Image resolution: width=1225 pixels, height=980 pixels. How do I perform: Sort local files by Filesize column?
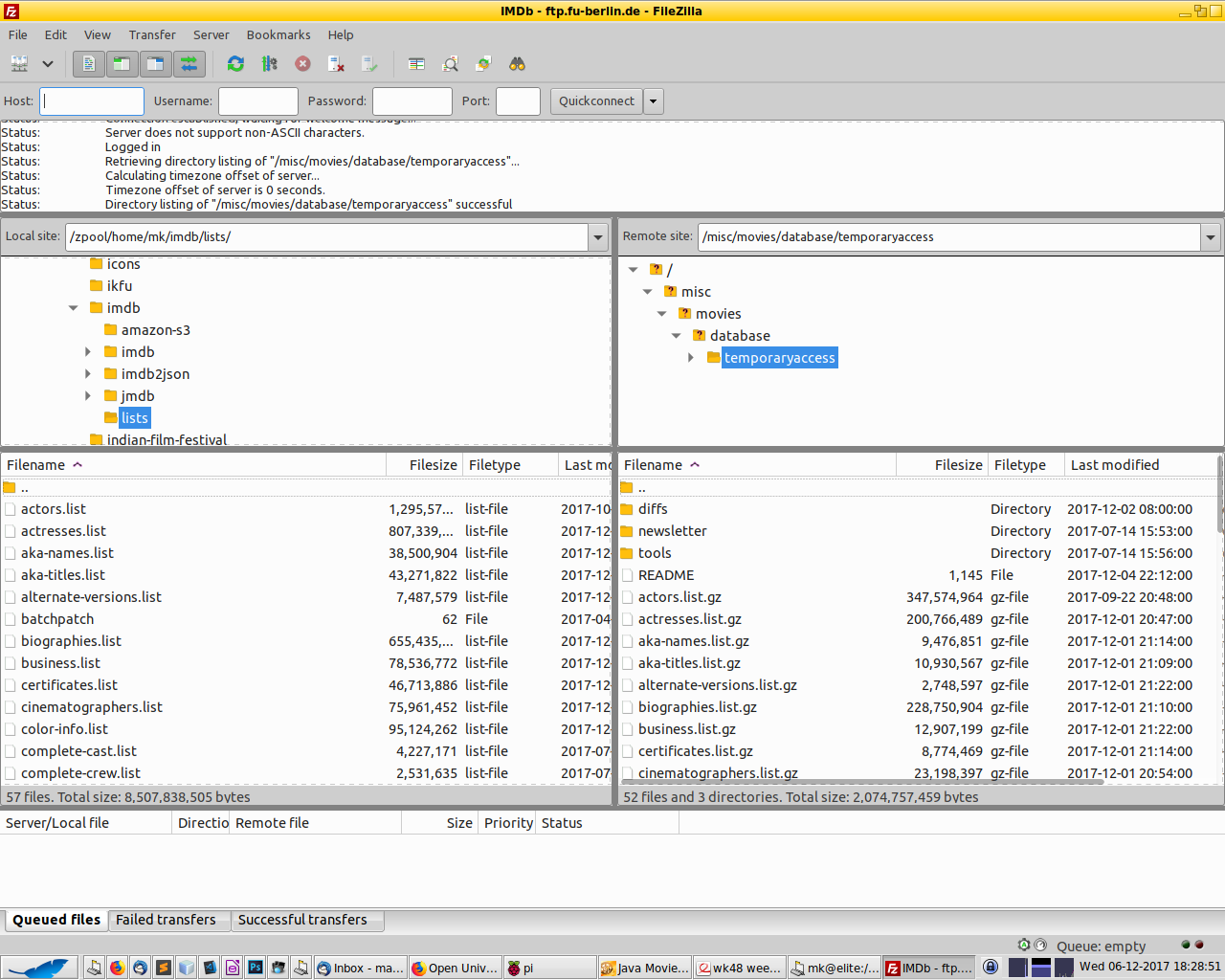[424, 465]
